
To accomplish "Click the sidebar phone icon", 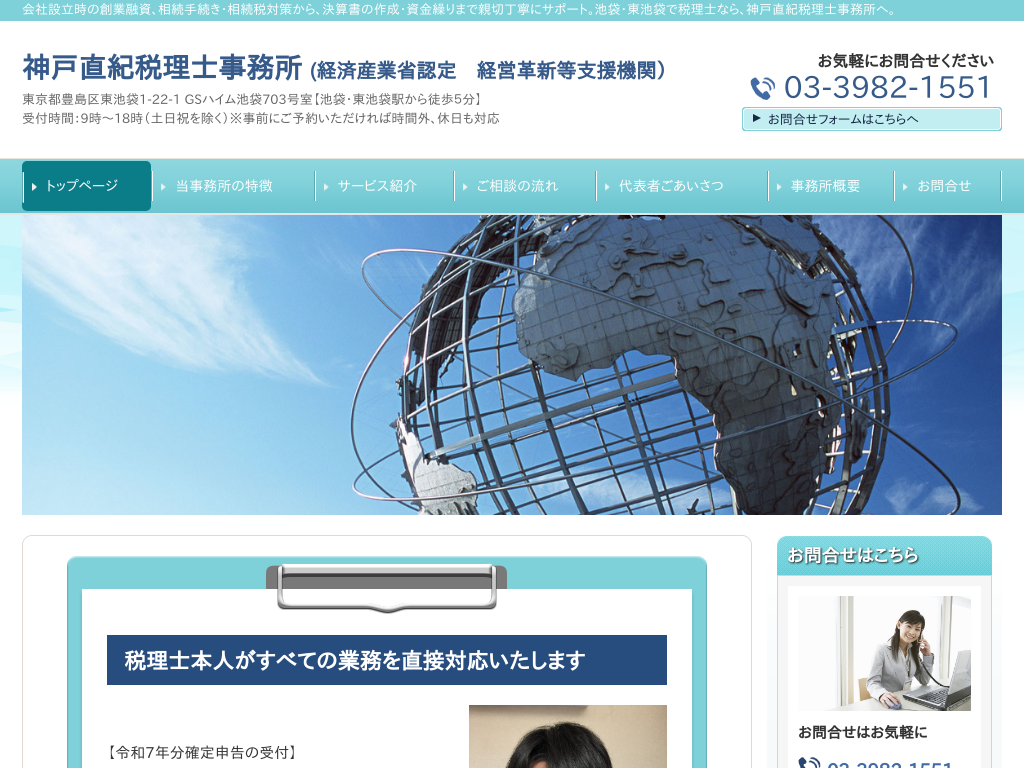I will (x=809, y=762).
